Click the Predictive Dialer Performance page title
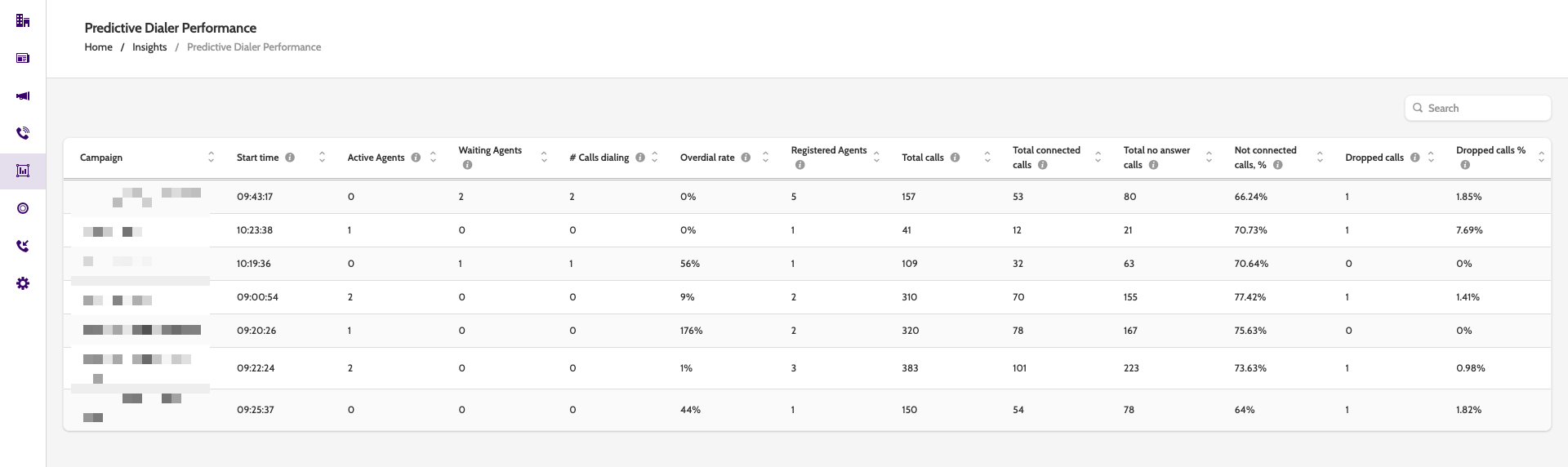1568x467 pixels. (171, 28)
